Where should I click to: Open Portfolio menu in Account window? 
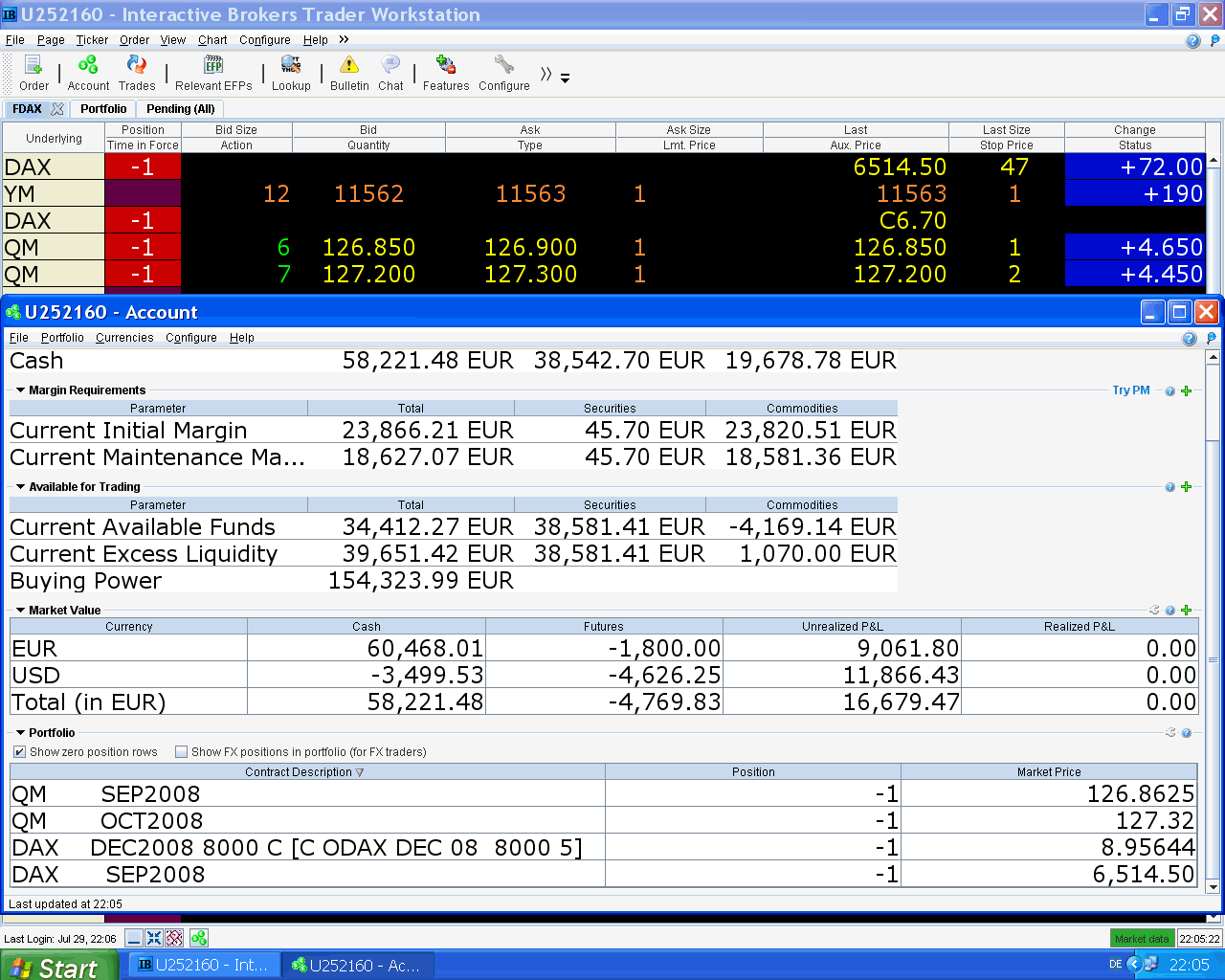62,338
